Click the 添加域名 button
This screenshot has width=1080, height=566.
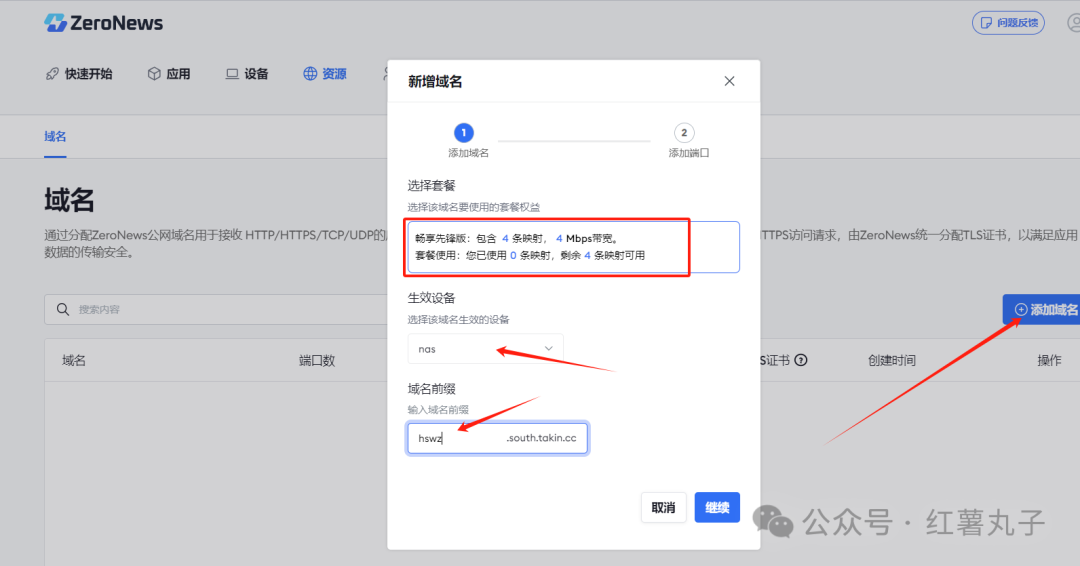pos(1041,309)
